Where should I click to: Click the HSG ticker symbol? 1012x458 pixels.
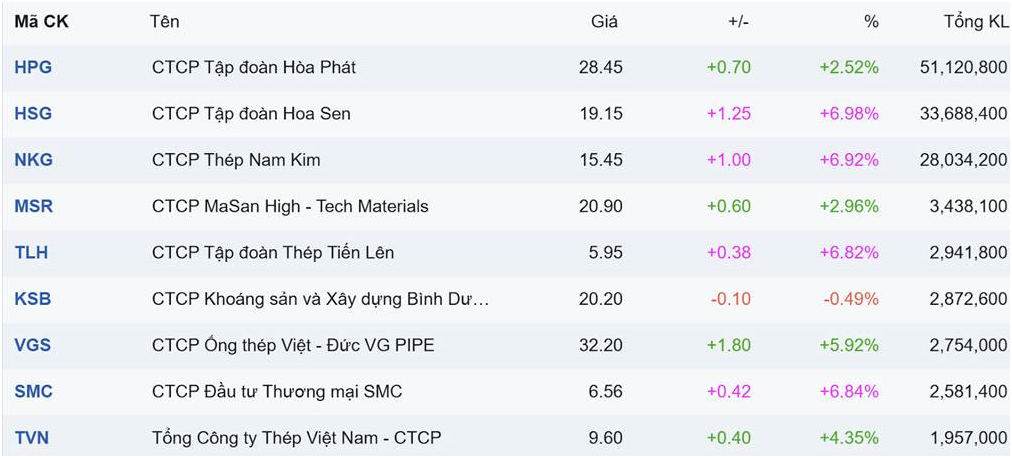(x=33, y=114)
